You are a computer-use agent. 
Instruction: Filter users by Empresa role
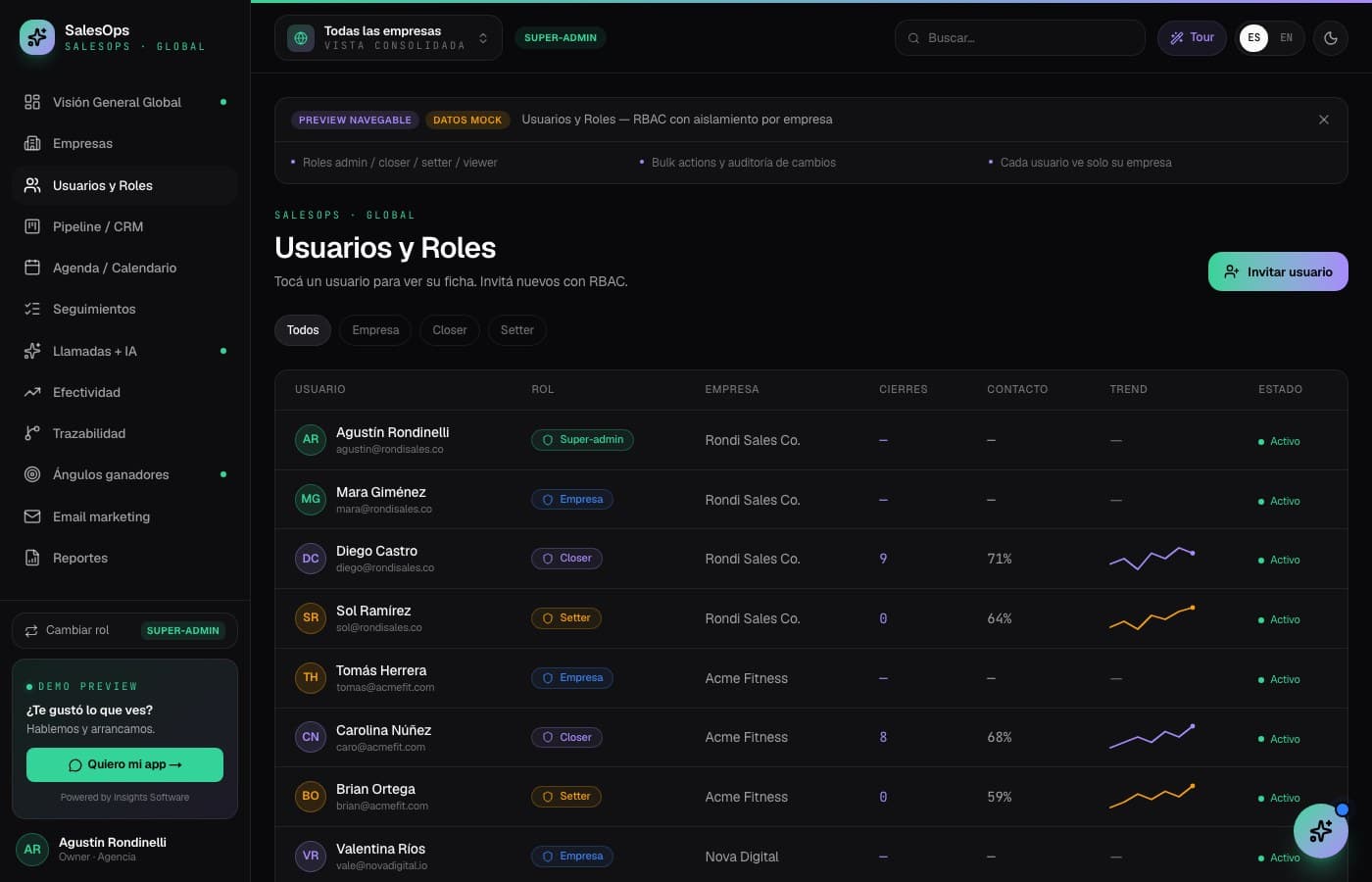pos(375,330)
